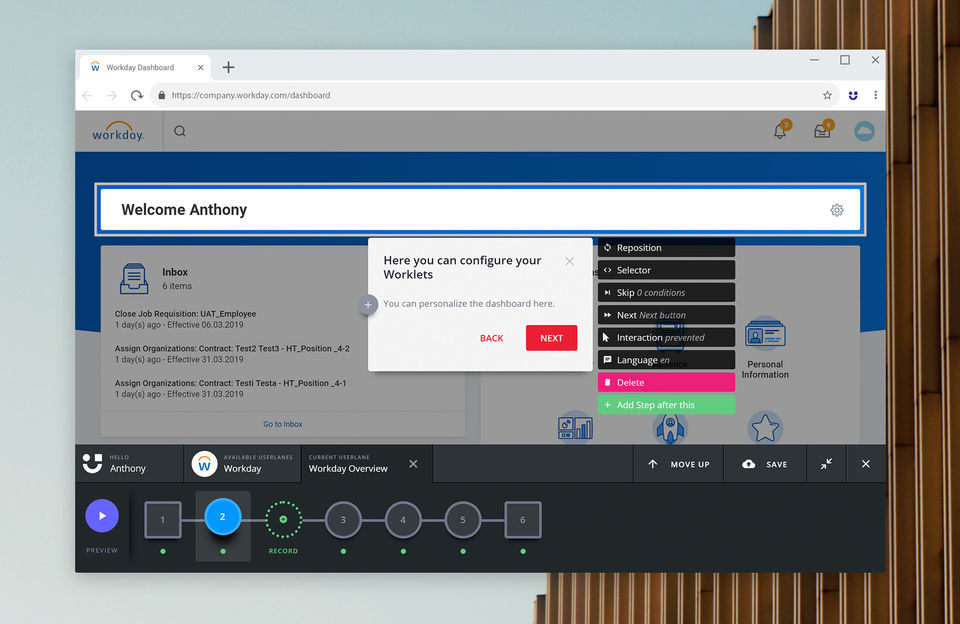
Task: Follow the Go to Inbox link
Action: coord(283,424)
